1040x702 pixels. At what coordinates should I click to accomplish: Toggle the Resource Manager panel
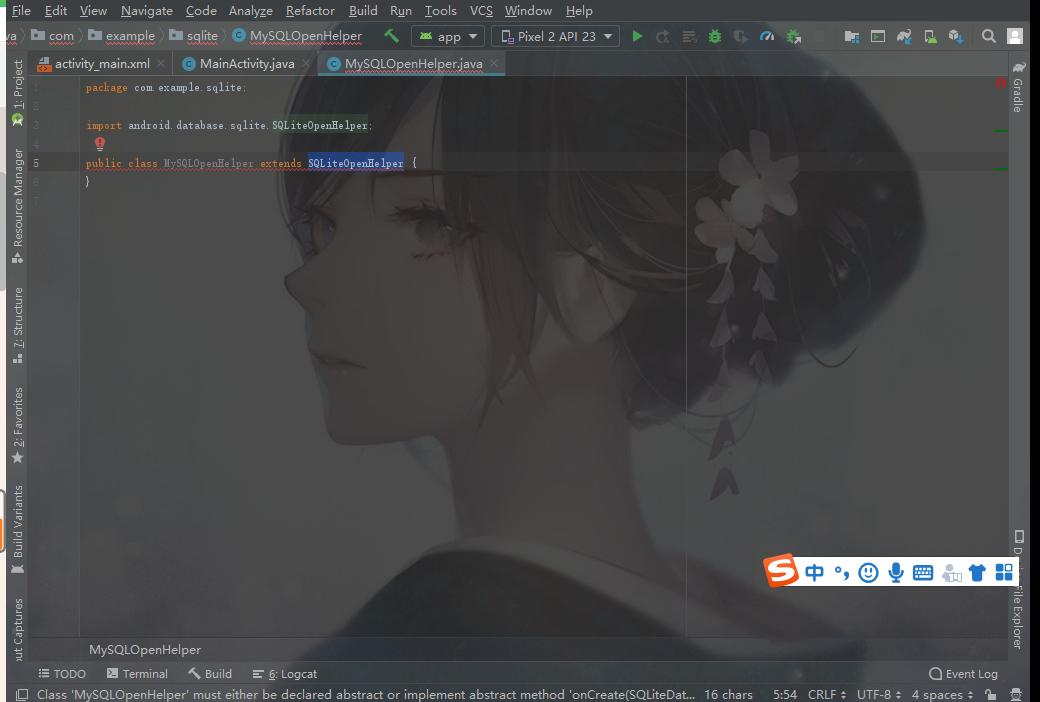pyautogui.click(x=18, y=205)
